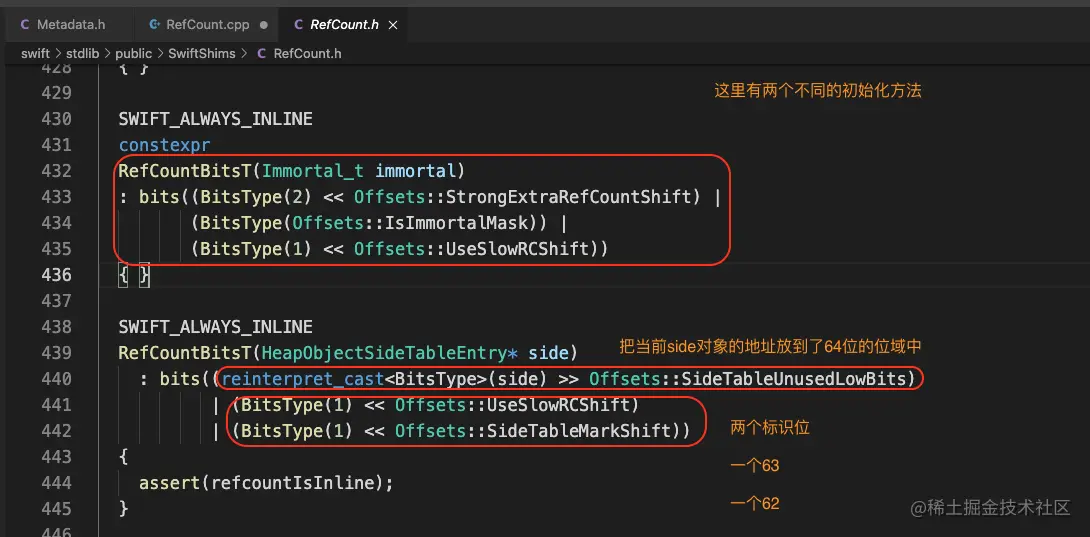Expand chevron after SwiftShims in breadcrumb
Image resolution: width=1090 pixels, height=537 pixels.
click(x=244, y=54)
